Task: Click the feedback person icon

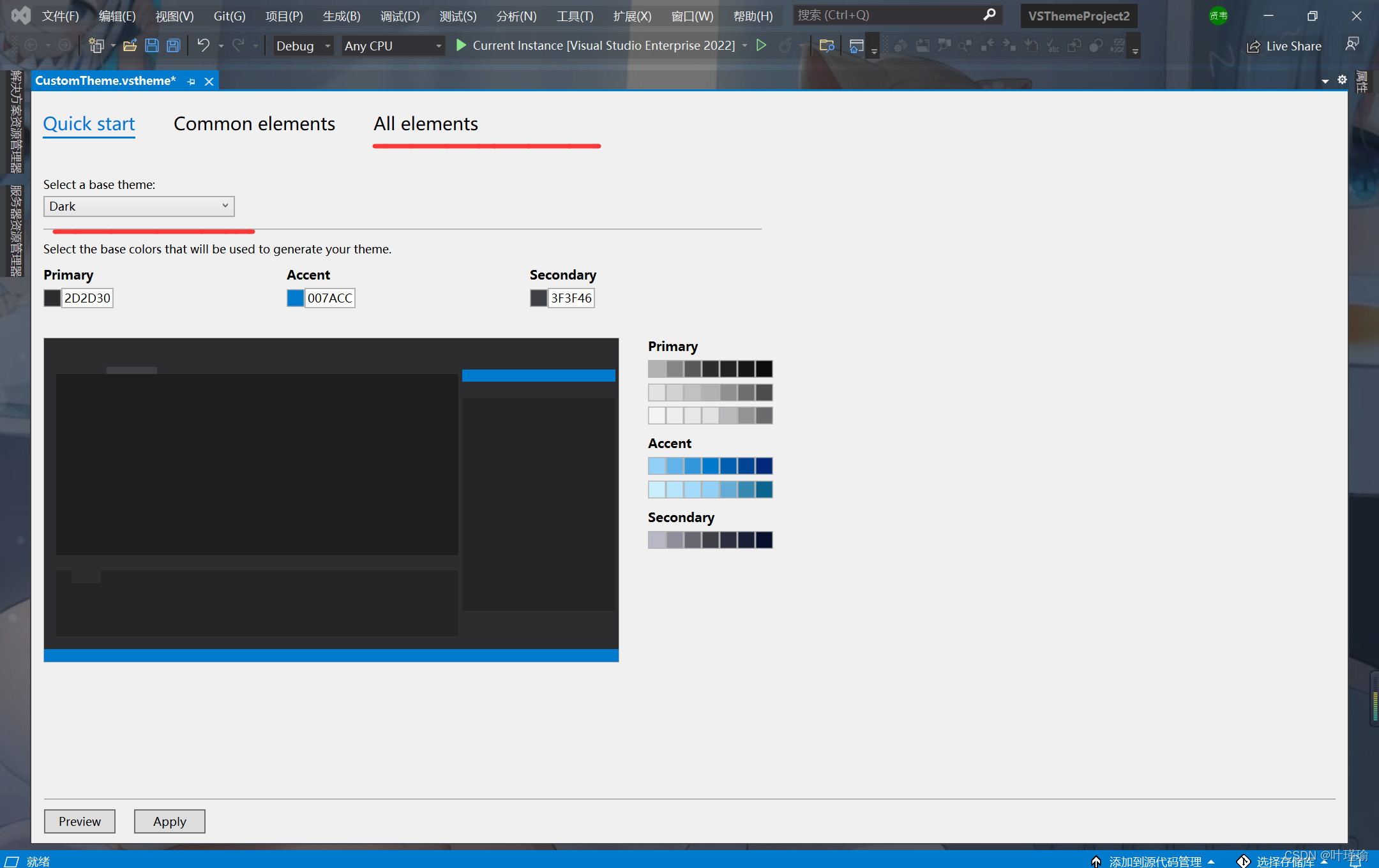Action: coord(1352,45)
